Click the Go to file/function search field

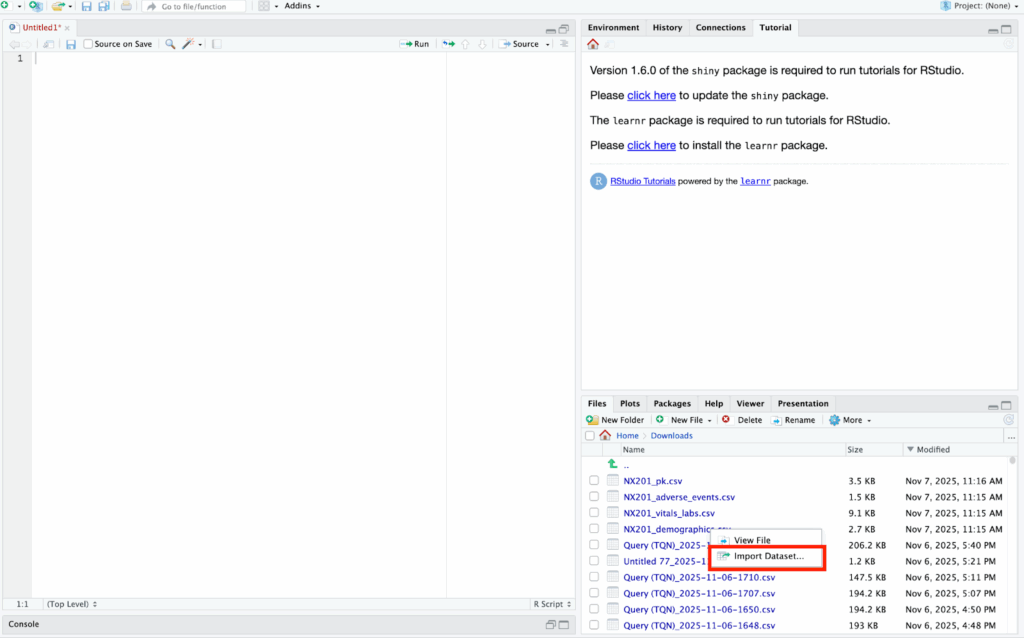pyautogui.click(x=195, y=5)
